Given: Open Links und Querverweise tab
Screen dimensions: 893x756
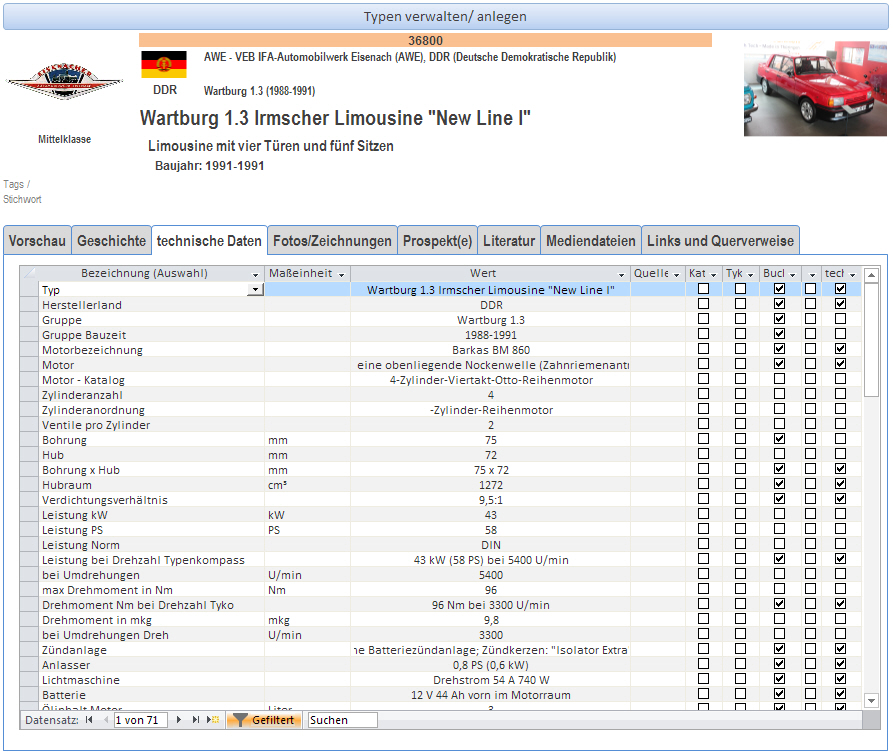Looking at the screenshot, I should pos(720,241).
